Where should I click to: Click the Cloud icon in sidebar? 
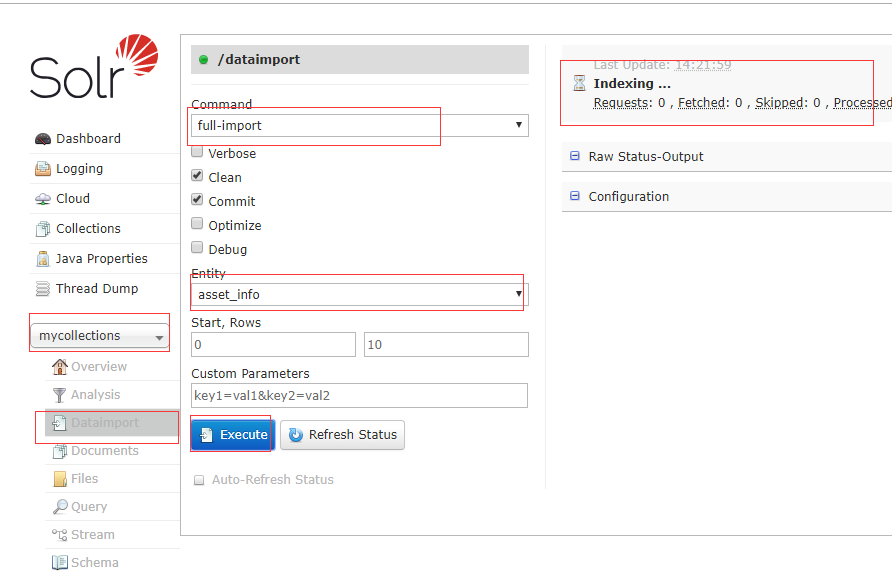coord(42,199)
